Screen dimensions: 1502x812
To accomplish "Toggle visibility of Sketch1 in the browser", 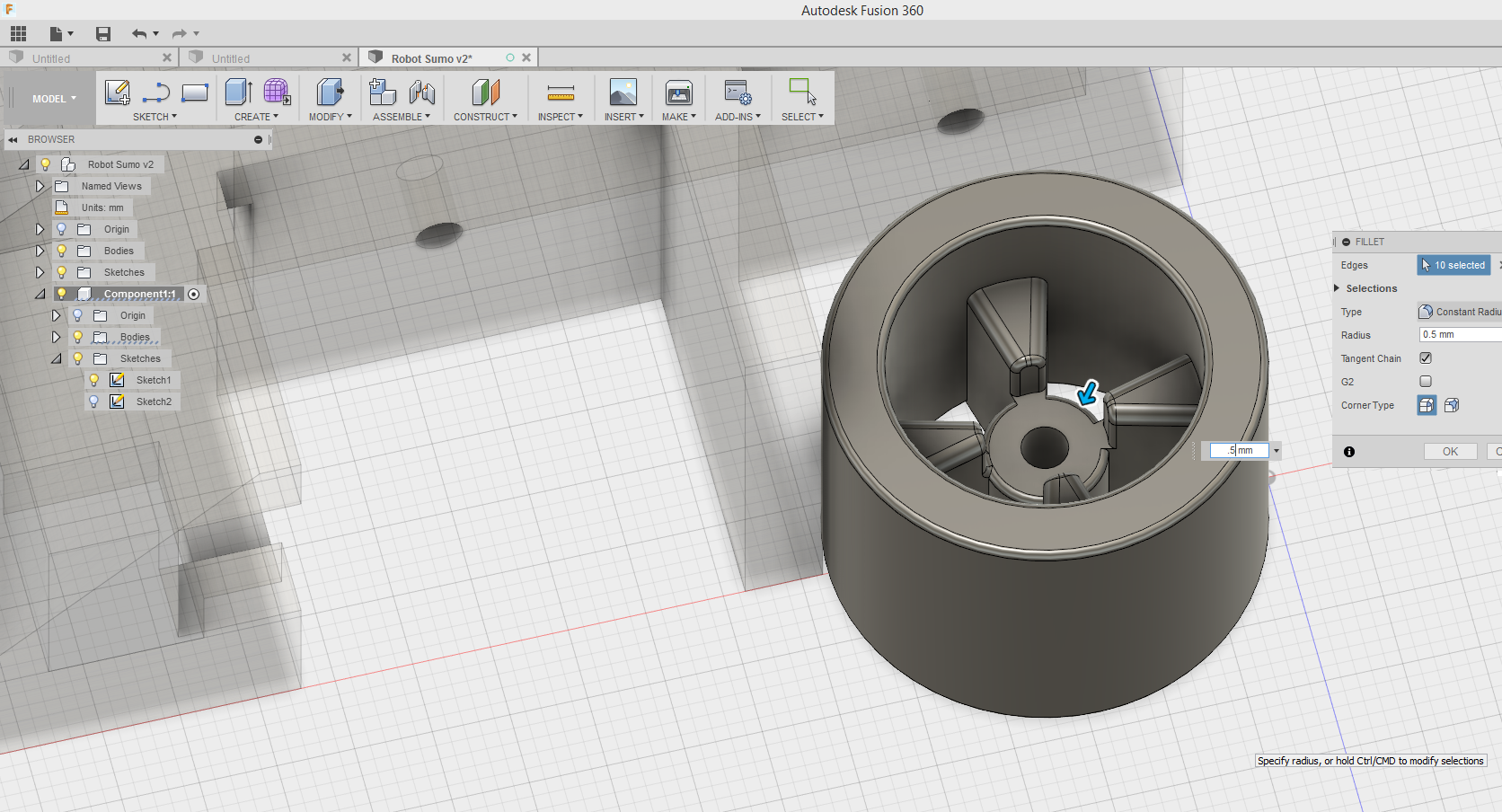I will tap(93, 379).
